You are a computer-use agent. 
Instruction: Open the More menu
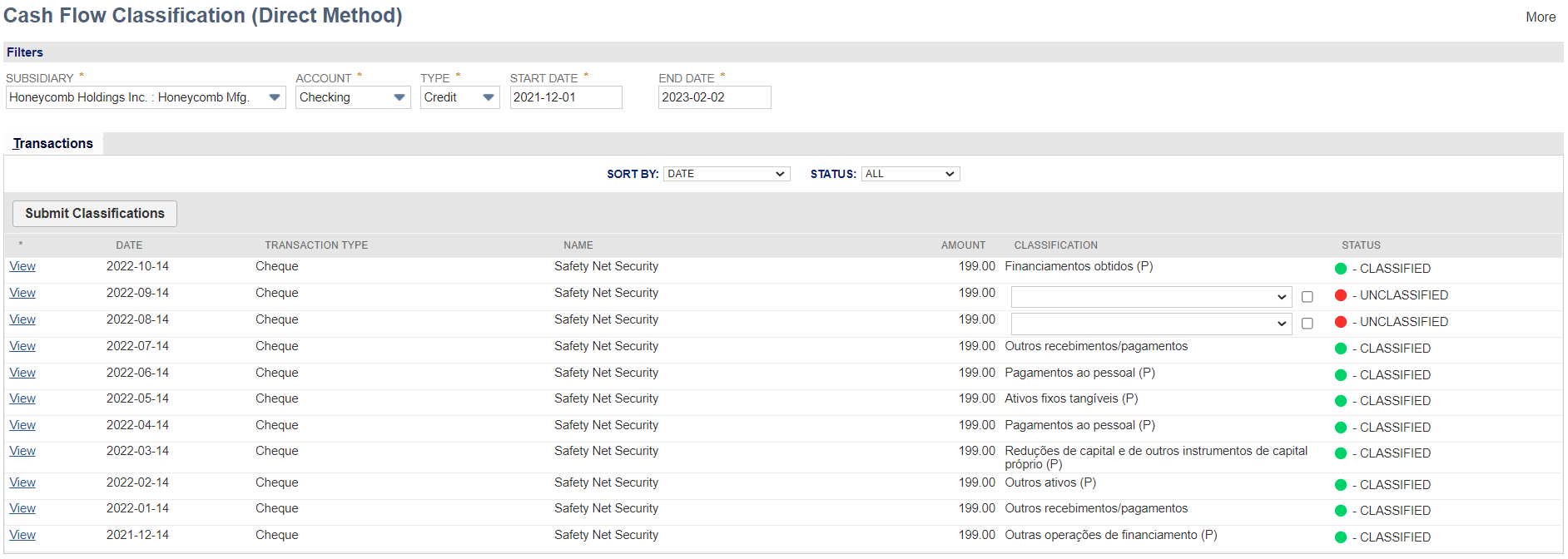click(1540, 17)
